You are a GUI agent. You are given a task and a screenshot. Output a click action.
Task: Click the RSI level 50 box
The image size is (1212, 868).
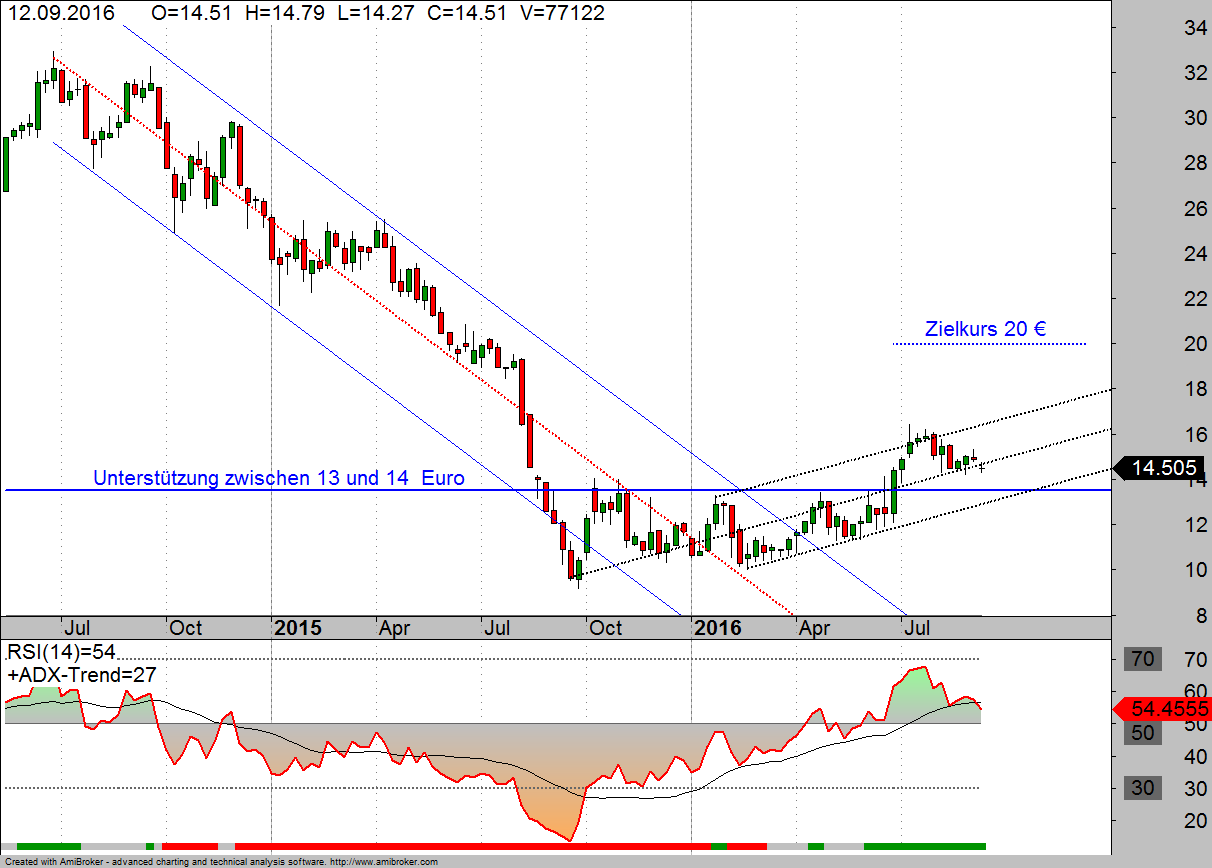coord(1142,733)
